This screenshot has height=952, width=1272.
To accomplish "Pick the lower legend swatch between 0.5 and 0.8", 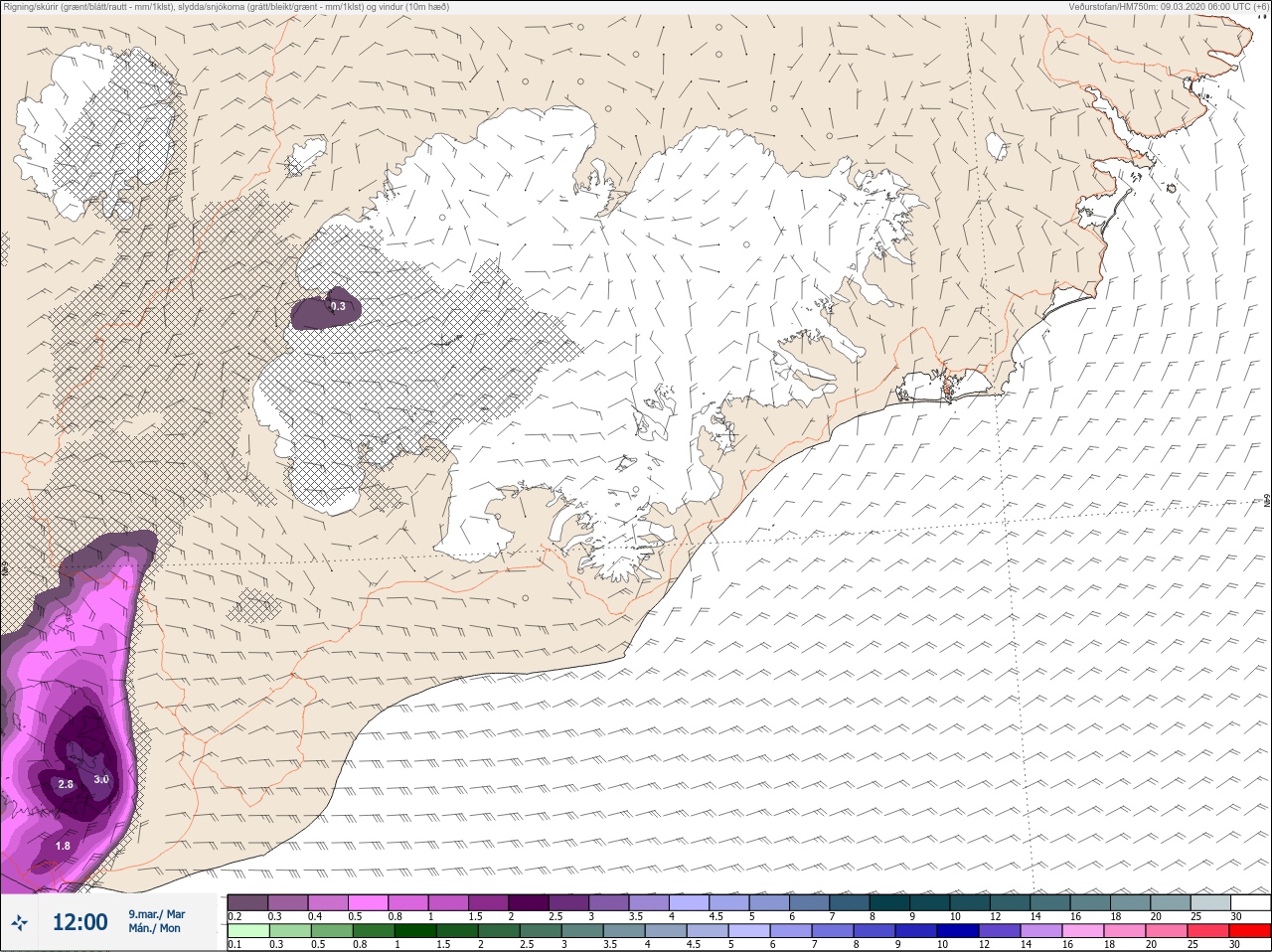I will [332, 931].
